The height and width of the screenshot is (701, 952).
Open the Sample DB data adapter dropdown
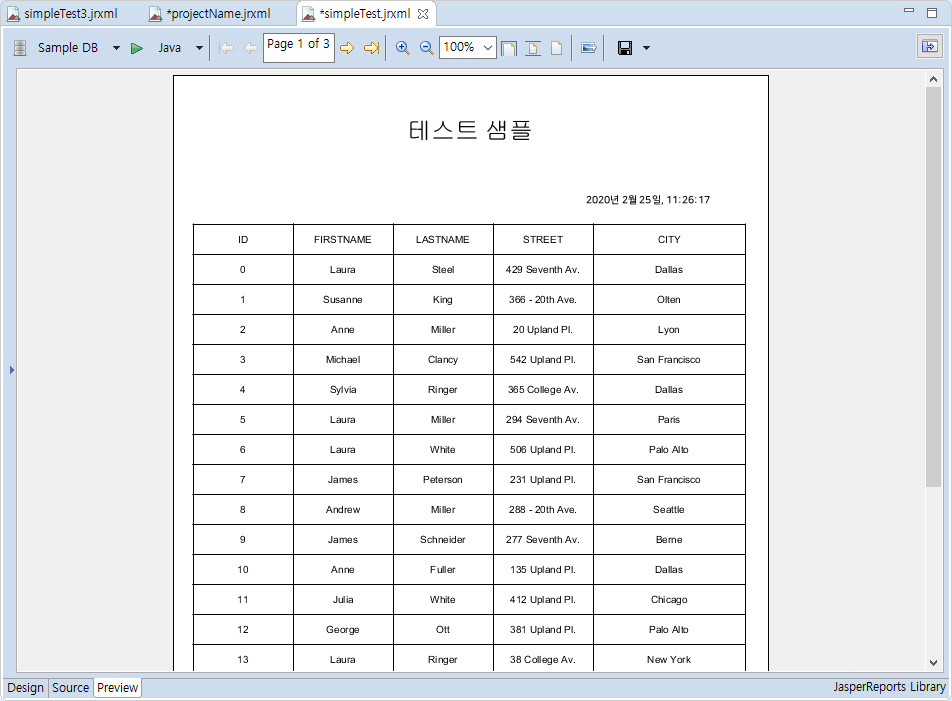point(116,48)
